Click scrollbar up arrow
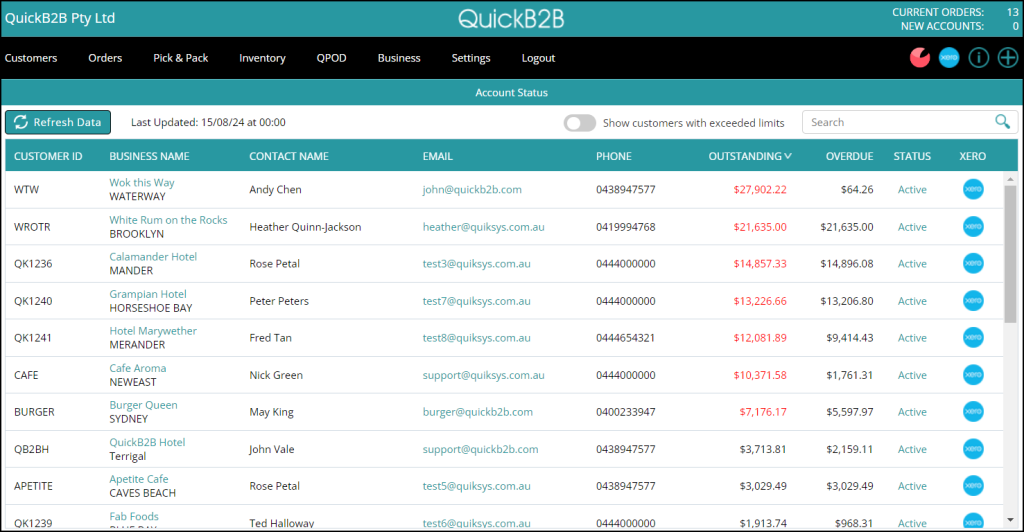1024x532 pixels. pos(1010,179)
